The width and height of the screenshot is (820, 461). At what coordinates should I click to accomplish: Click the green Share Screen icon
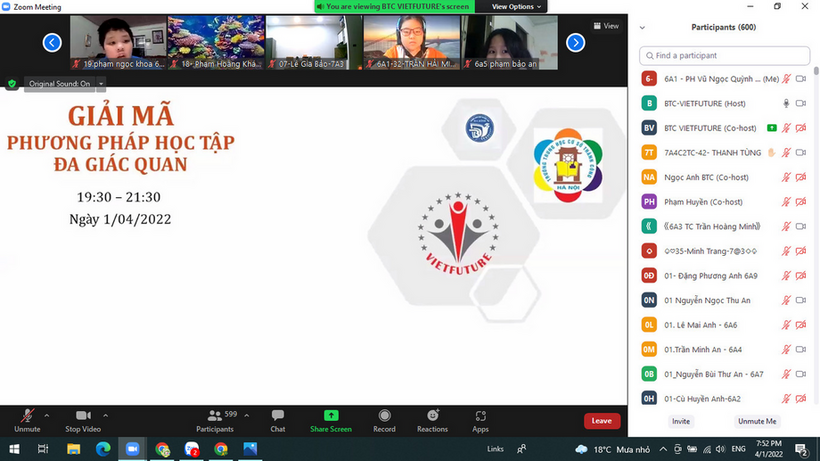point(331,415)
